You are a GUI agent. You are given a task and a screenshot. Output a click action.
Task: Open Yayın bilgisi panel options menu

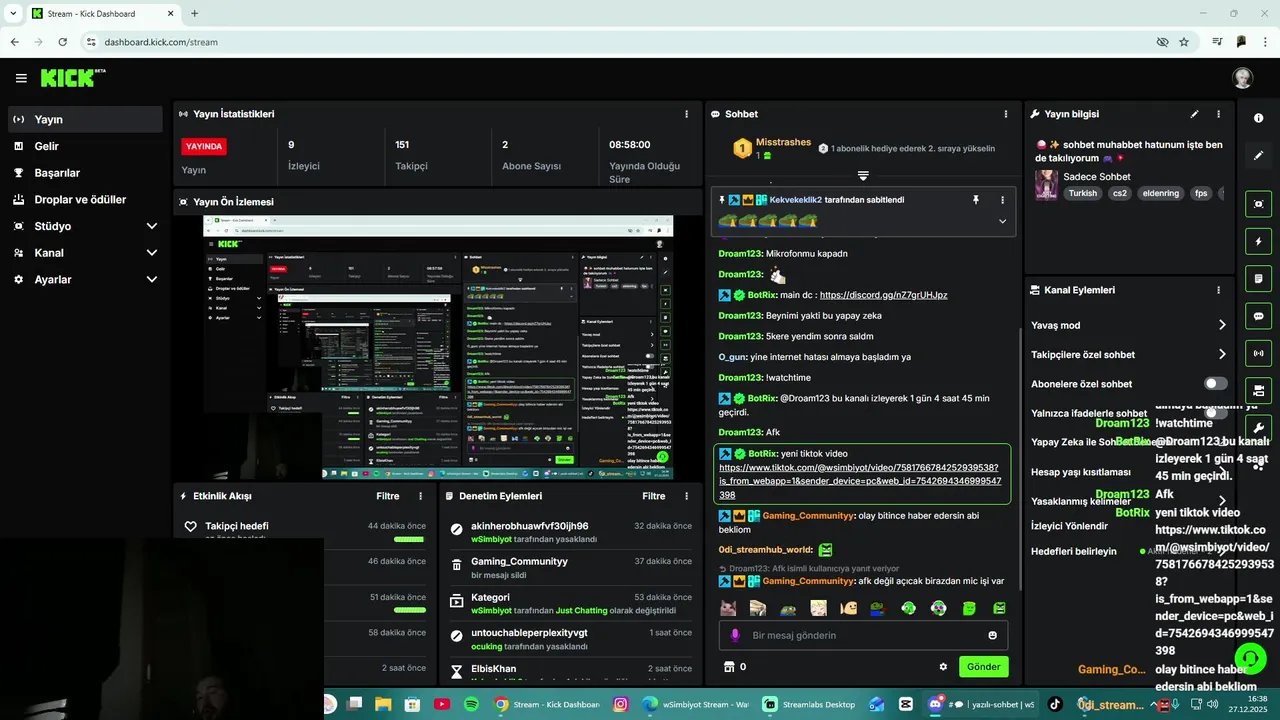pos(1218,114)
